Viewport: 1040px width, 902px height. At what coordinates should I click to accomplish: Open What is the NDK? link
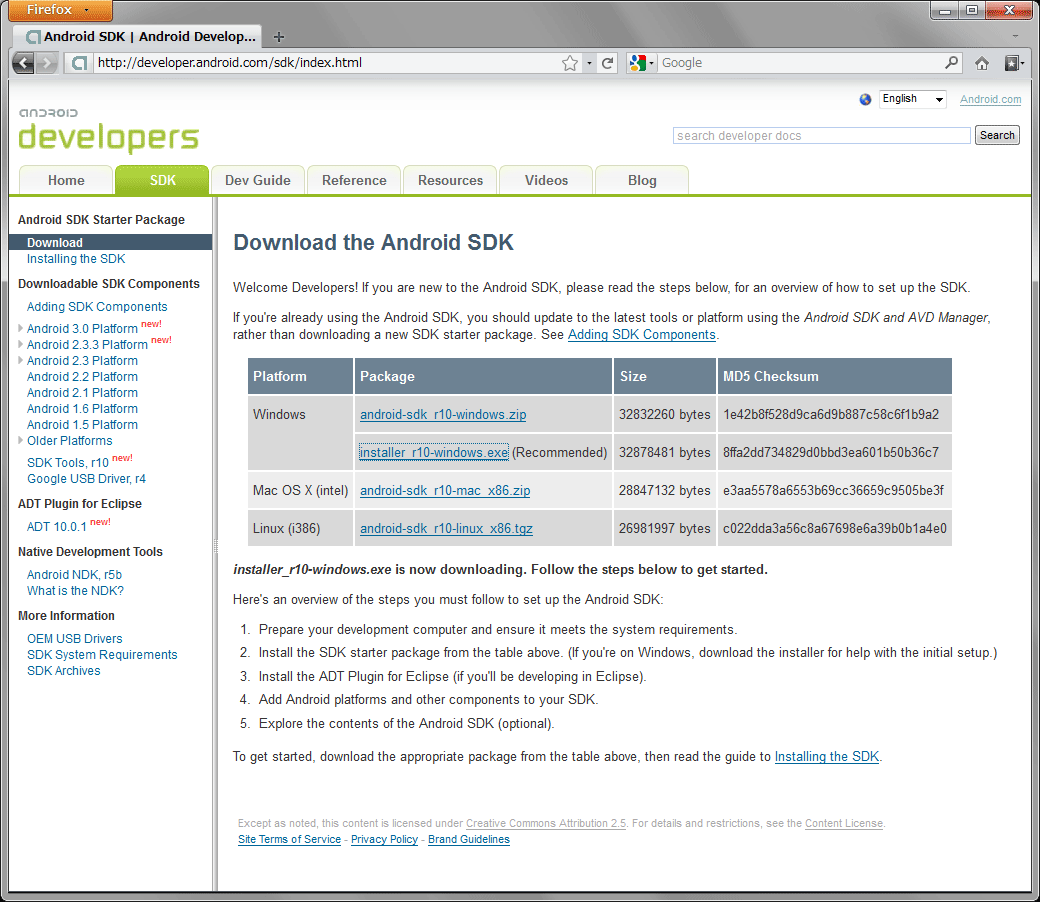point(75,590)
